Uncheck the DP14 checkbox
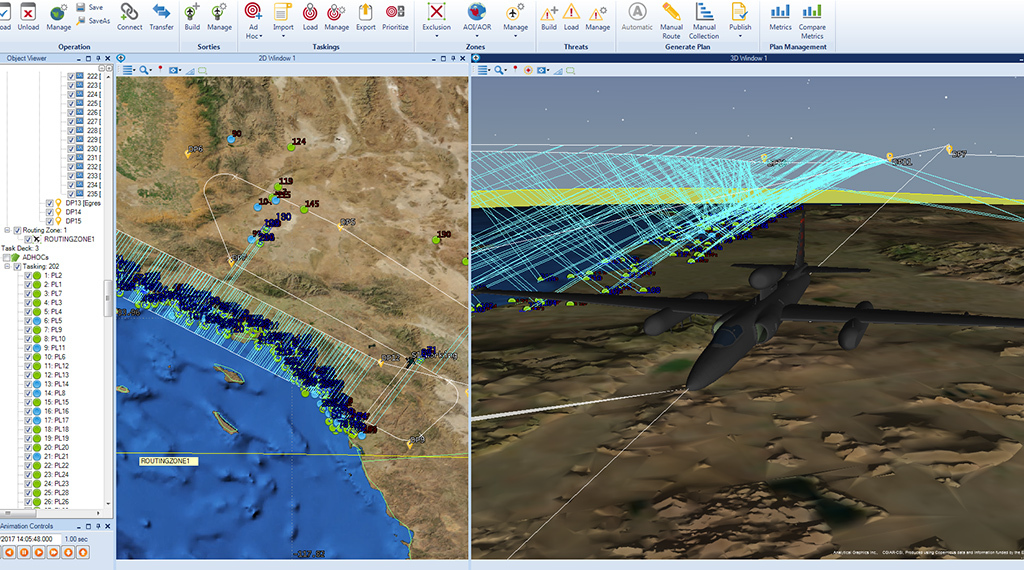Viewport: 1024px width, 570px height. click(49, 212)
